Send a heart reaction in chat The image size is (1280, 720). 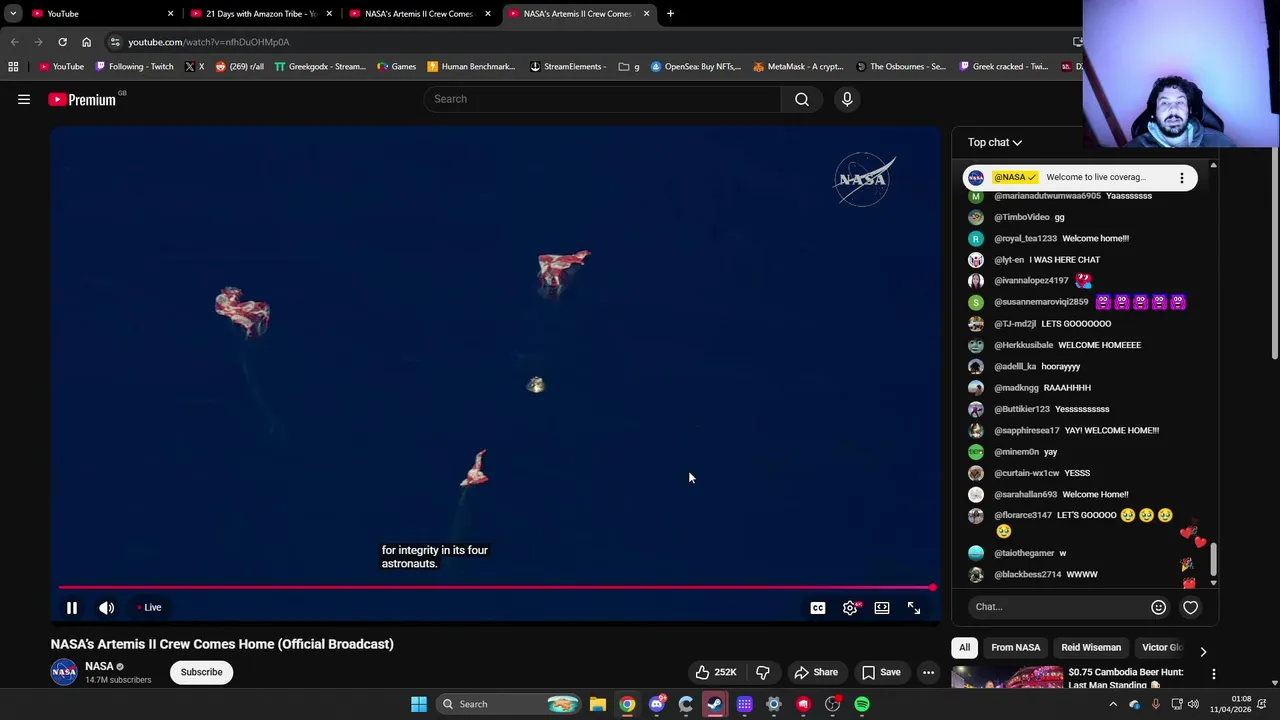(x=1190, y=607)
